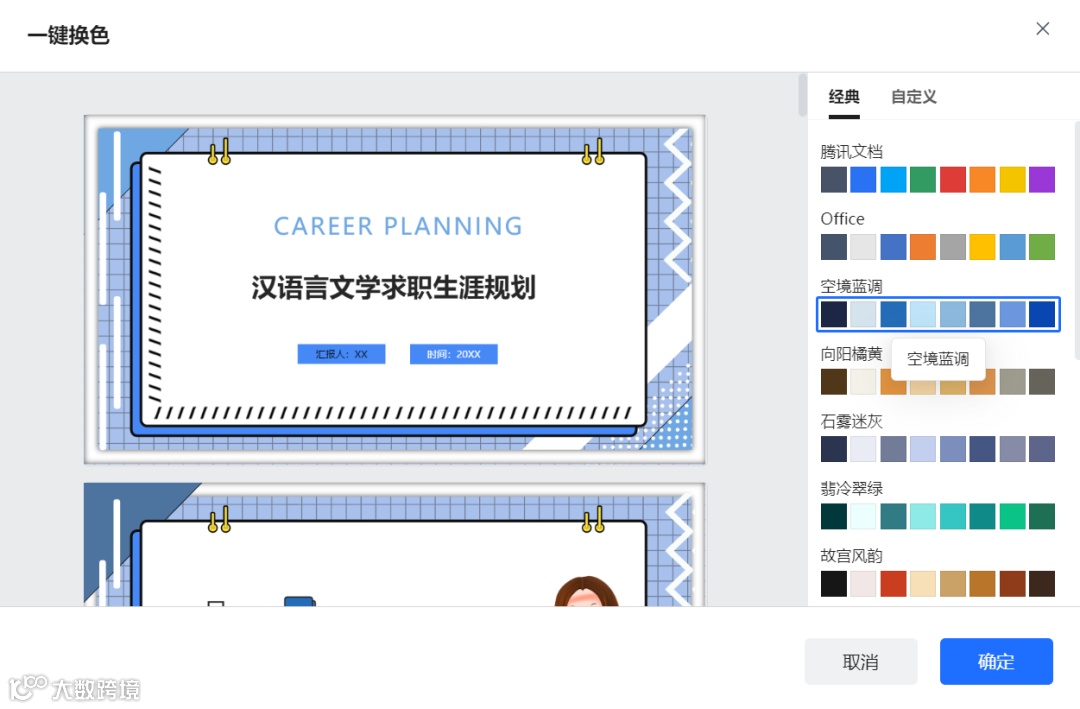
Task: Click the 取消 button
Action: click(861, 662)
